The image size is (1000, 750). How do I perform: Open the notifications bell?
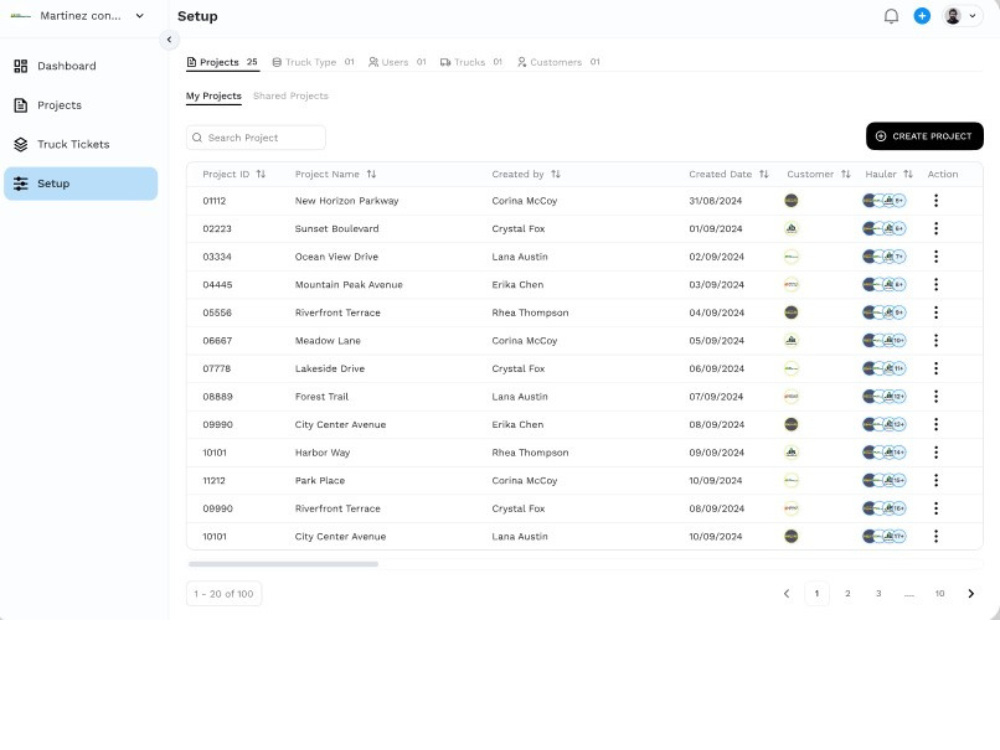[891, 16]
